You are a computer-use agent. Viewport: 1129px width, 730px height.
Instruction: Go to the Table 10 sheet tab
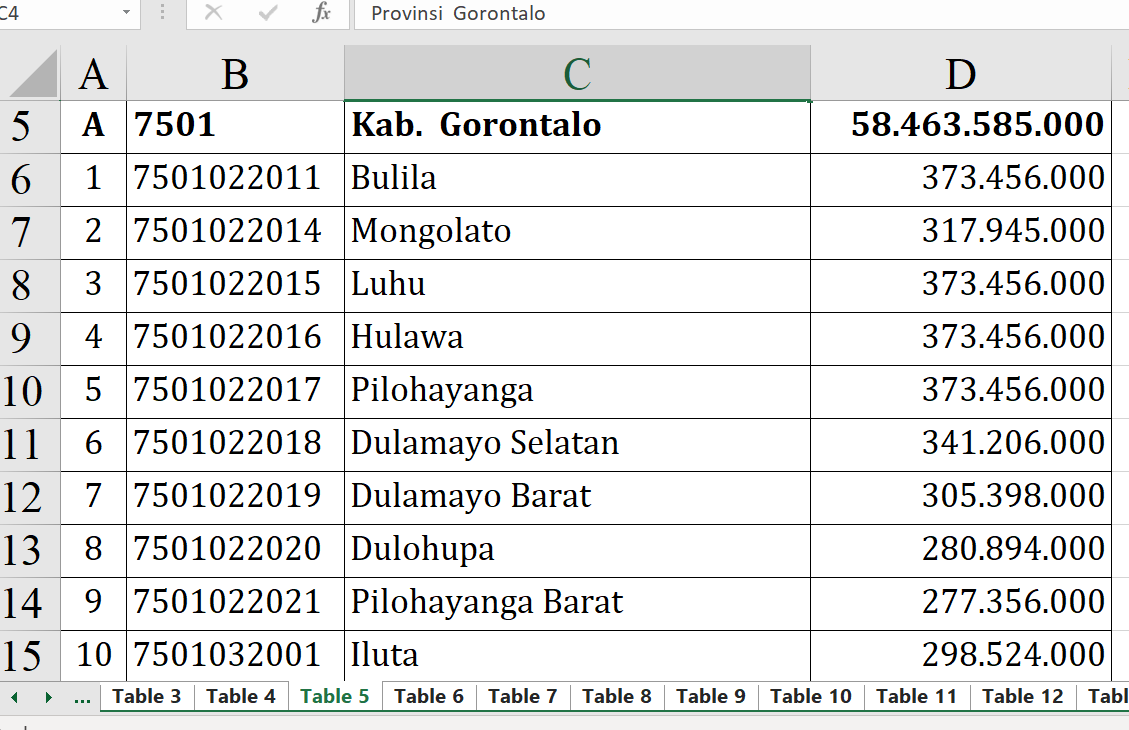point(811,697)
